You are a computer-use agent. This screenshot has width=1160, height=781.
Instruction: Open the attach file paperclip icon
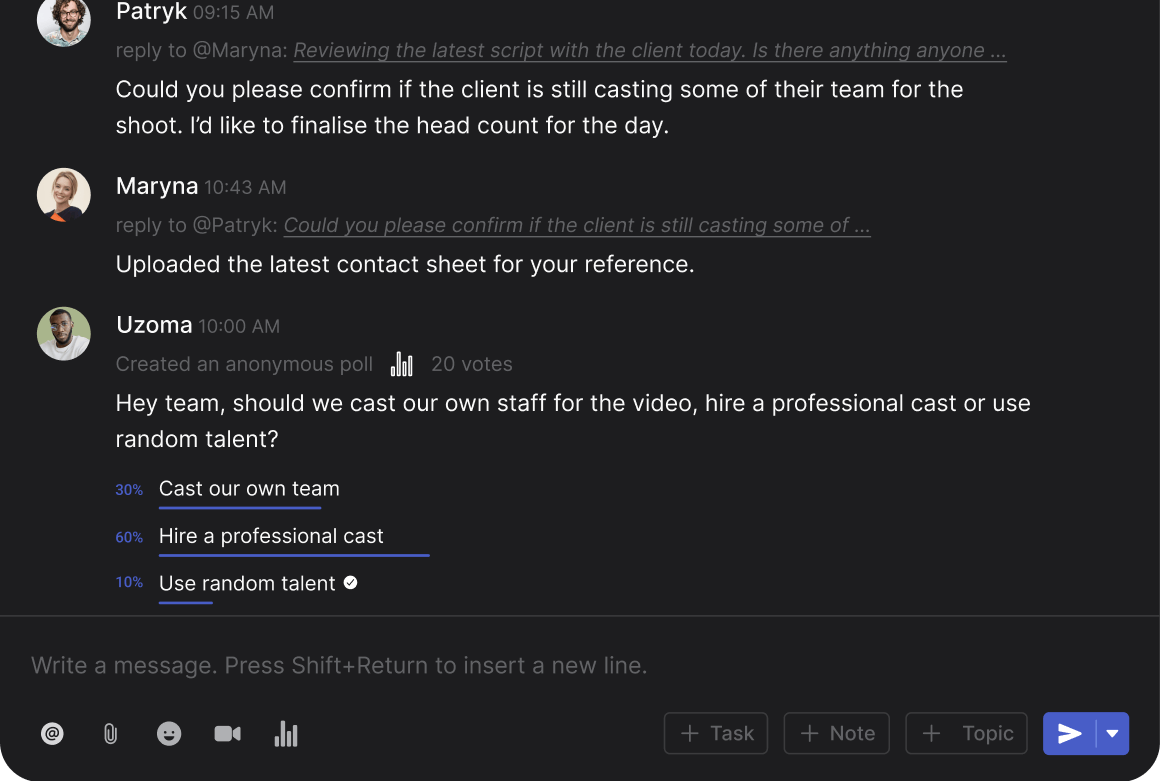pyautogui.click(x=110, y=734)
